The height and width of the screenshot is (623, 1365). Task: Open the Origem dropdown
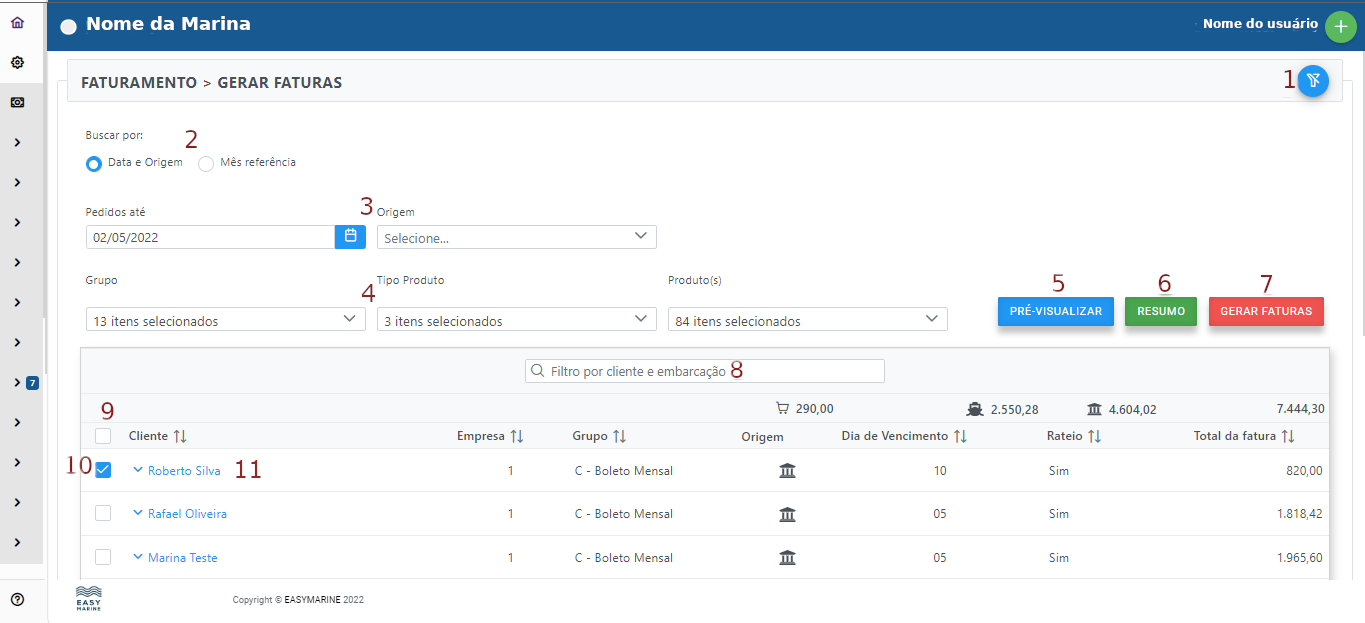(516, 237)
